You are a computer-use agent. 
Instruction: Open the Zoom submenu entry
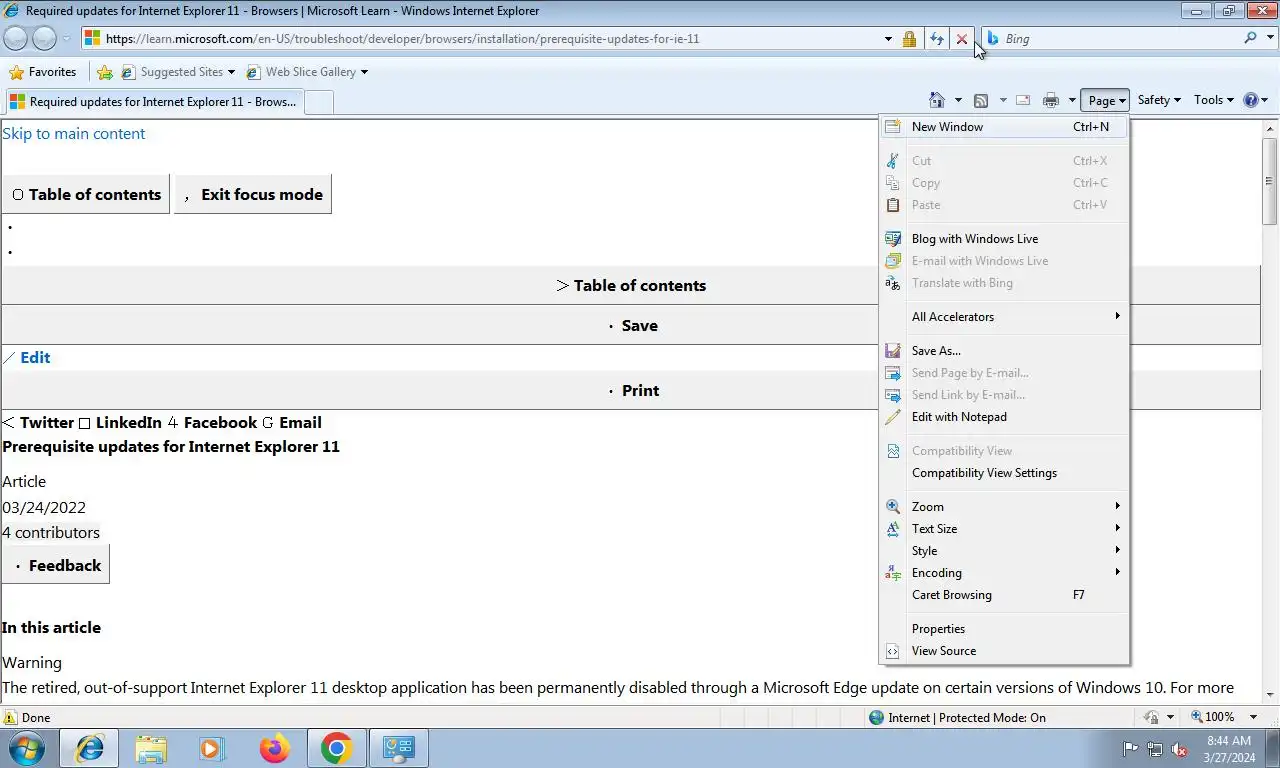click(1004, 507)
